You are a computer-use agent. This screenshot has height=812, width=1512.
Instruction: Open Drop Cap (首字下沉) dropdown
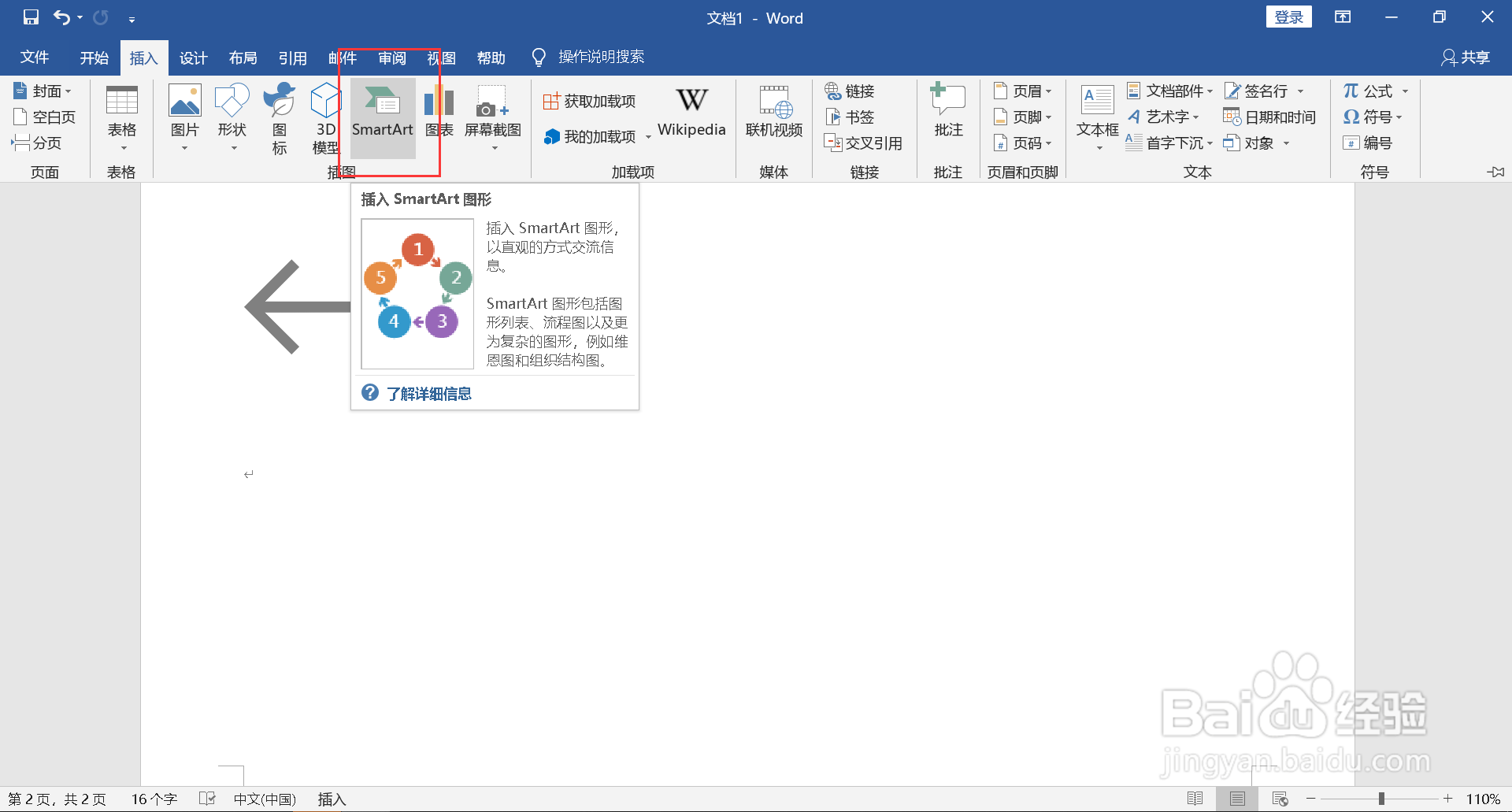pyautogui.click(x=1169, y=143)
